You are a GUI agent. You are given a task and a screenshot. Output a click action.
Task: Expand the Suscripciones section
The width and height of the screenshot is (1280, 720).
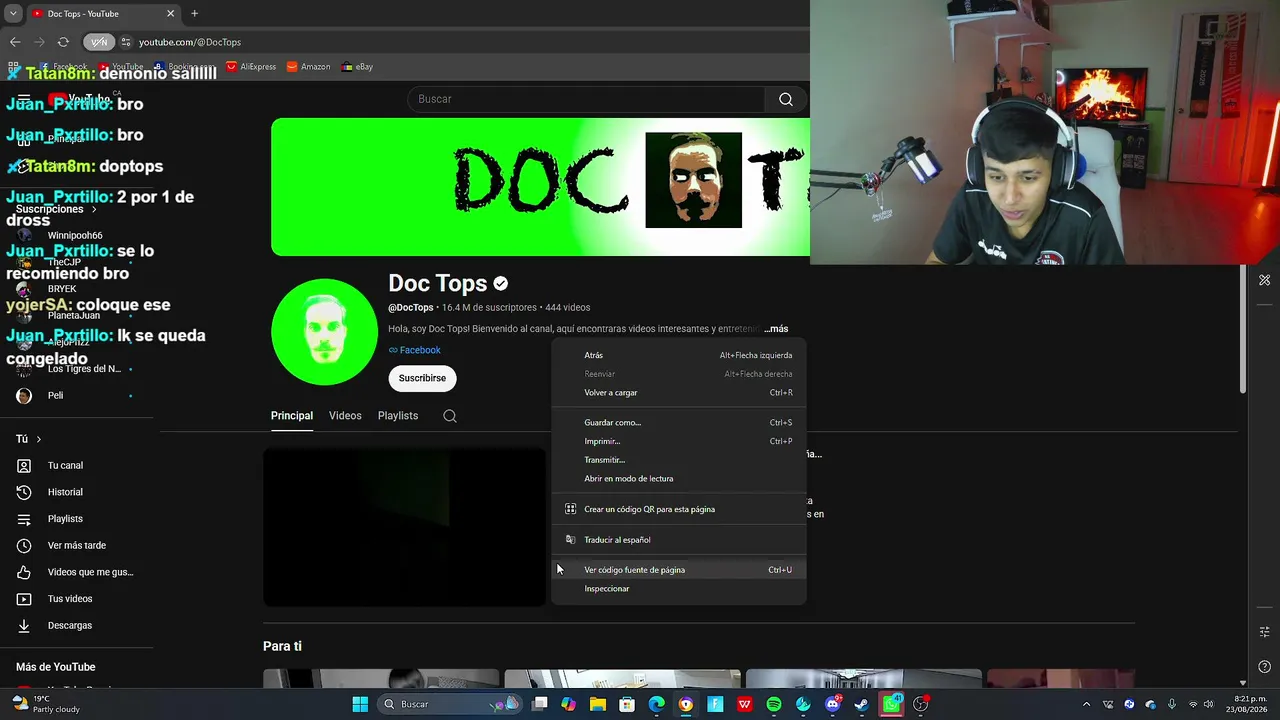click(57, 209)
